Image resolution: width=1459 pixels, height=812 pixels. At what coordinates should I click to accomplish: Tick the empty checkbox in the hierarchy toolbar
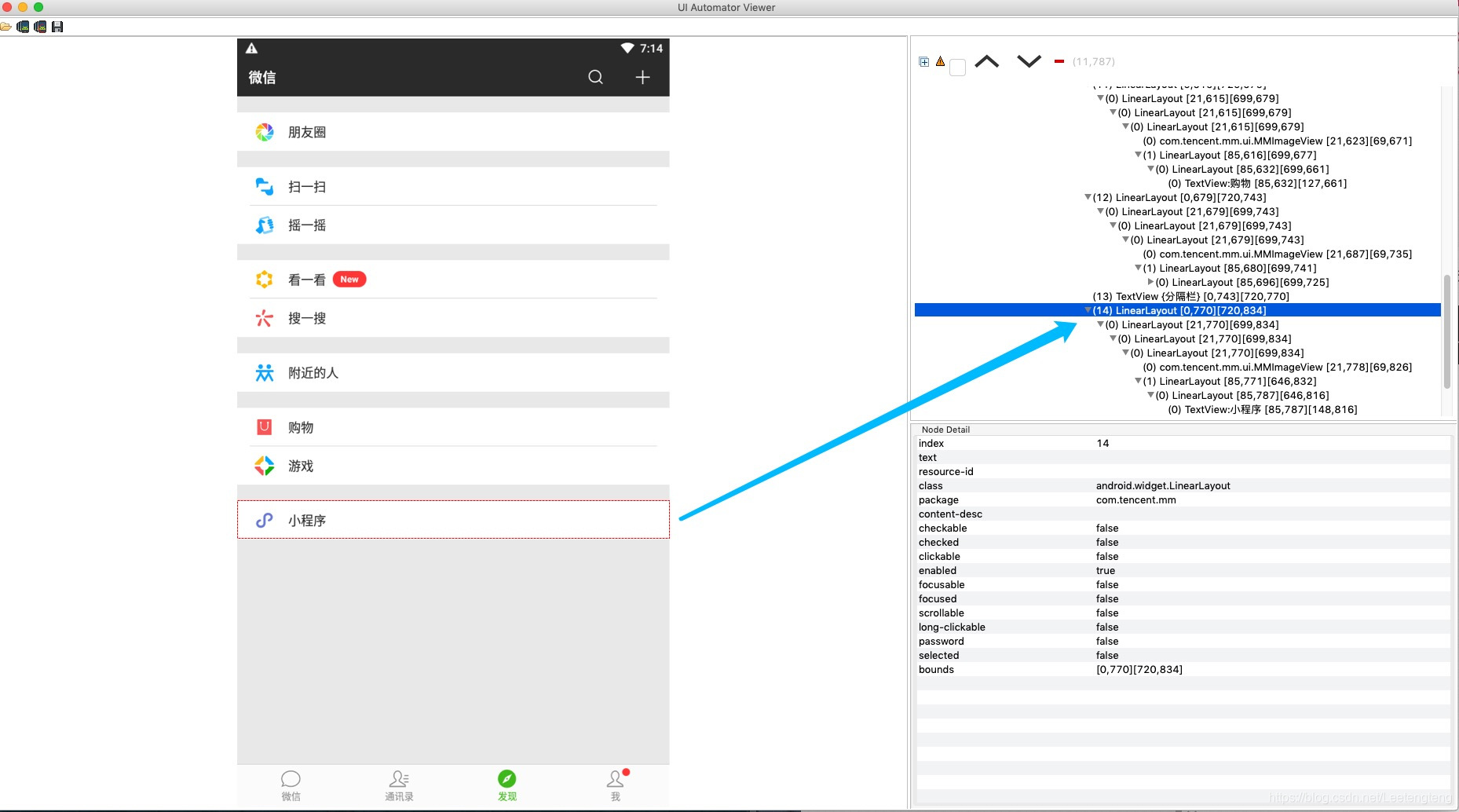click(x=957, y=68)
